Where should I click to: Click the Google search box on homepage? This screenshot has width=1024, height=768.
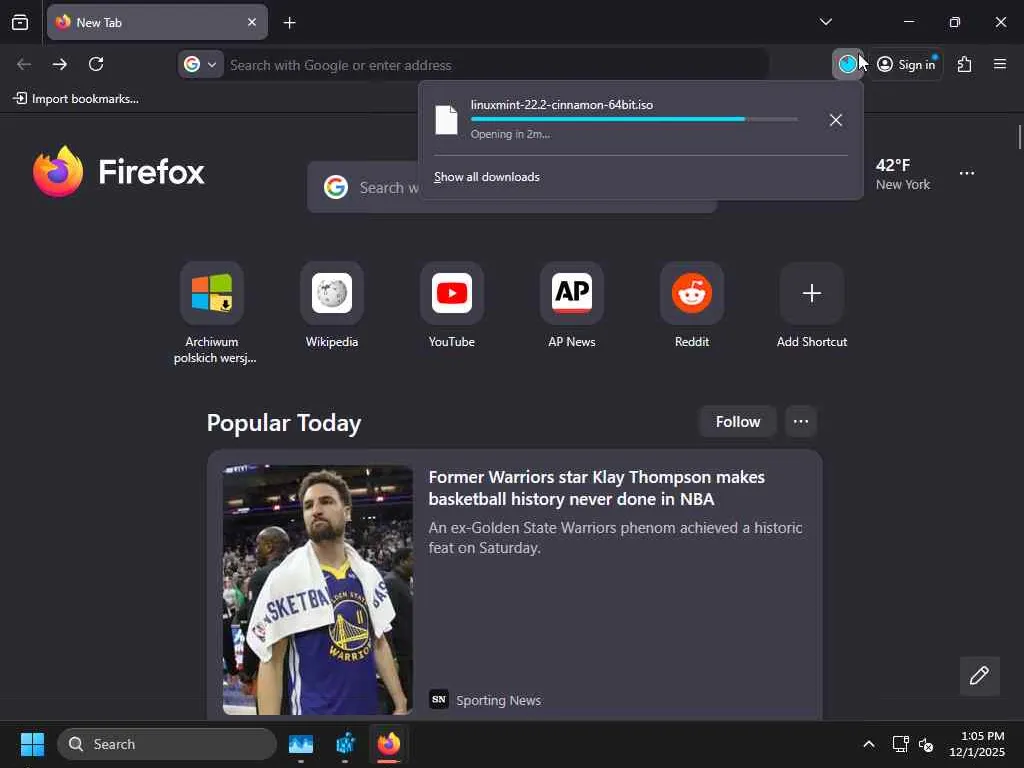tap(512, 187)
